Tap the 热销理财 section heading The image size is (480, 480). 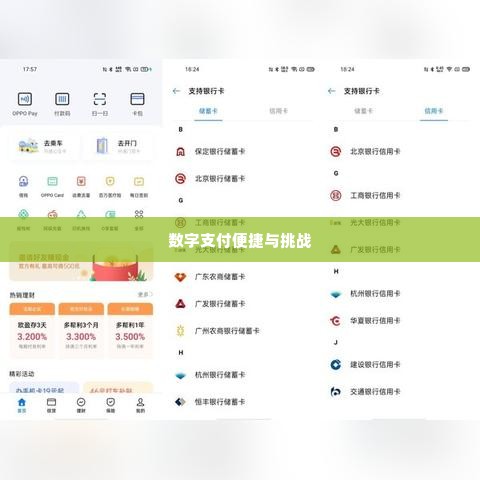(x=22, y=295)
